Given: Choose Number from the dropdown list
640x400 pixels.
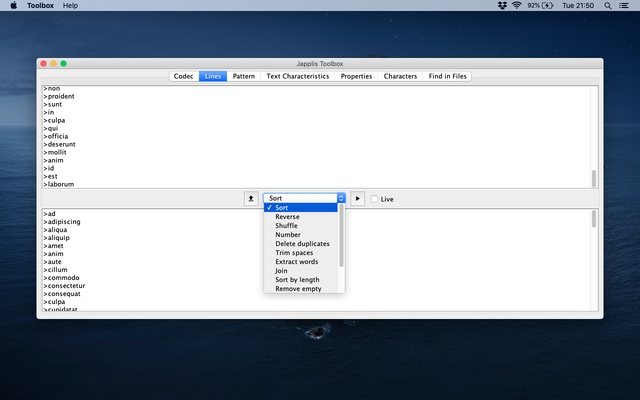Looking at the screenshot, I should (x=301, y=235).
